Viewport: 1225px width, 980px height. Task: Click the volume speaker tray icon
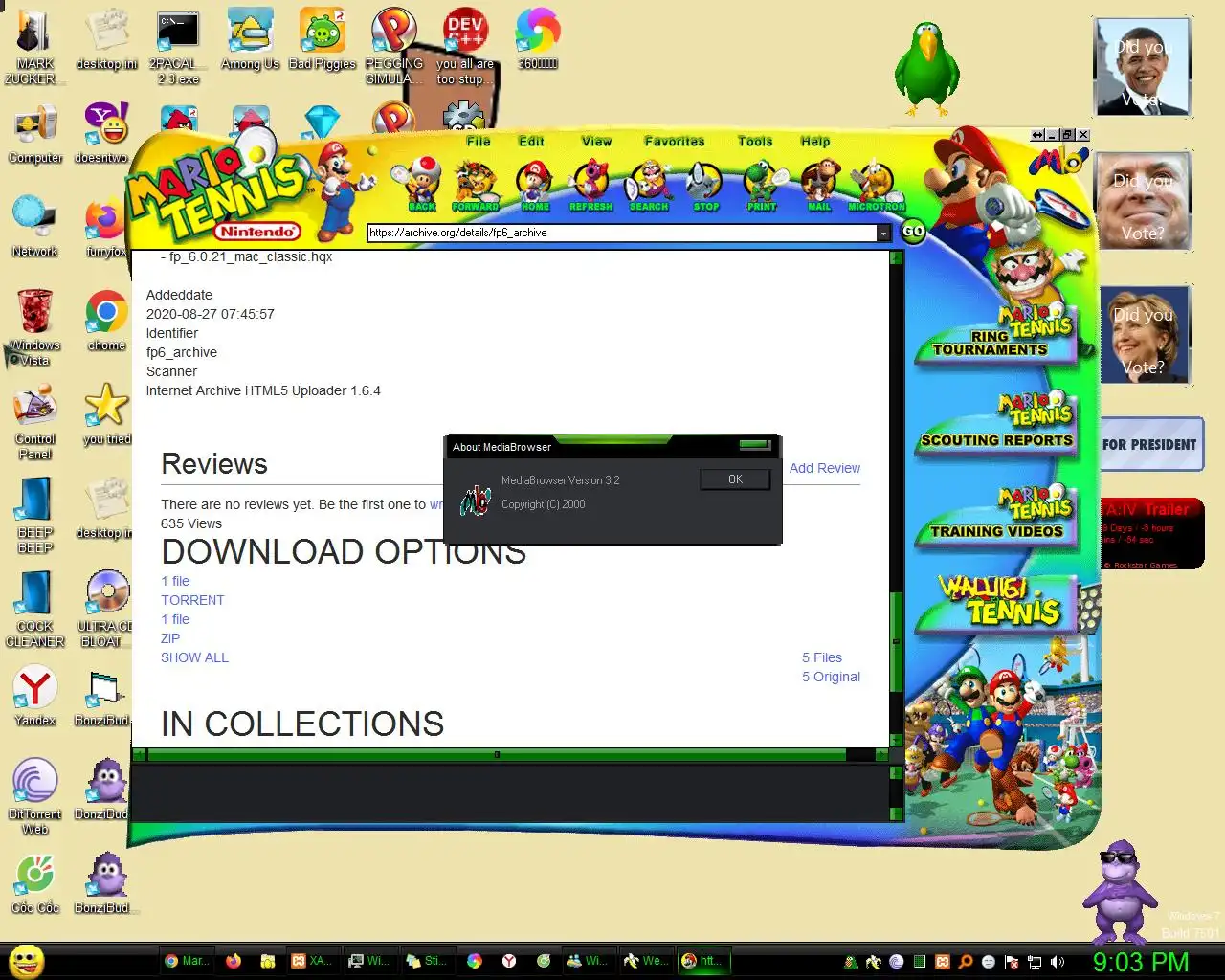pyautogui.click(x=1058, y=962)
